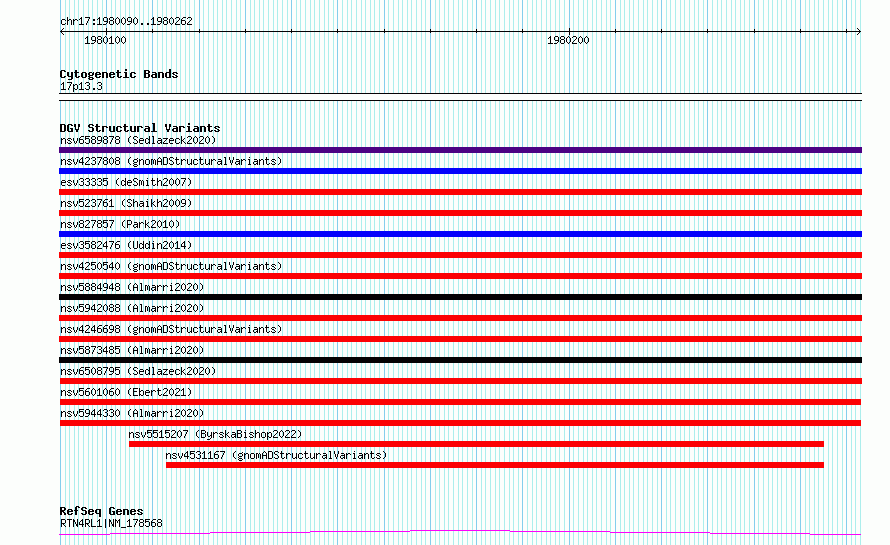Click the red nsv4246698 variant bar
The width and height of the screenshot is (890, 545).
[x=460, y=339]
